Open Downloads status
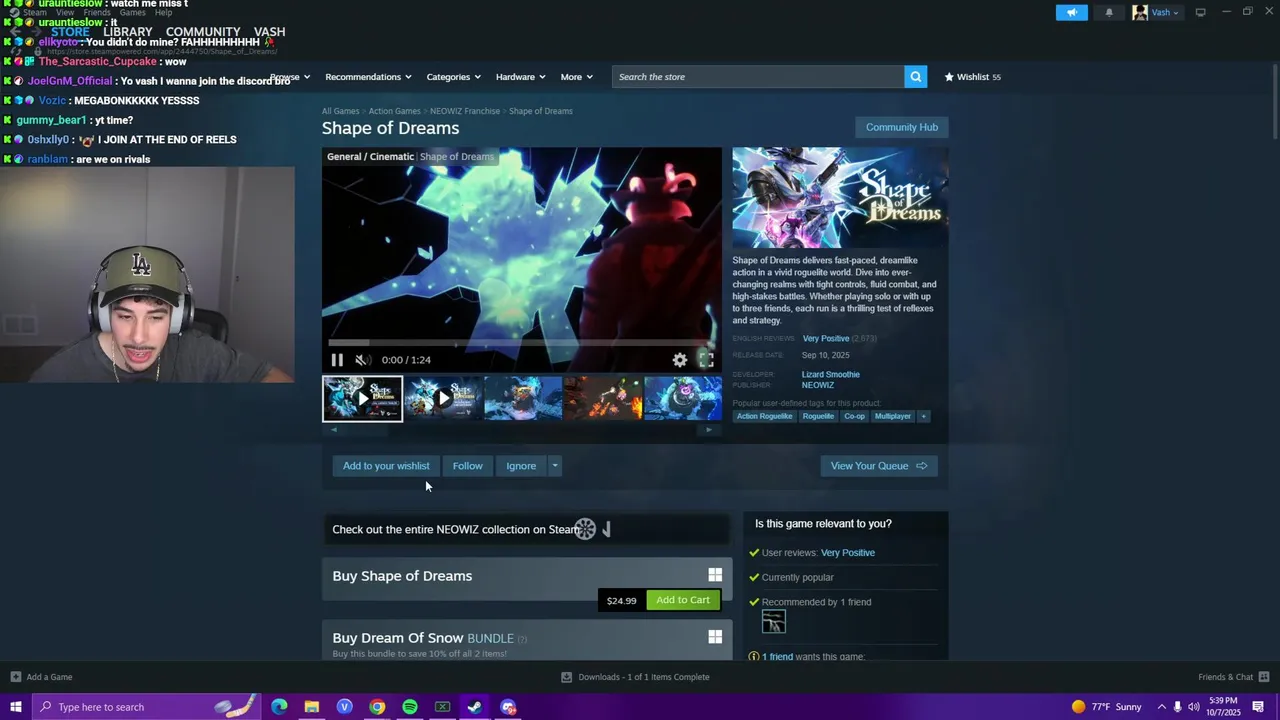1280x720 pixels. click(x=635, y=677)
